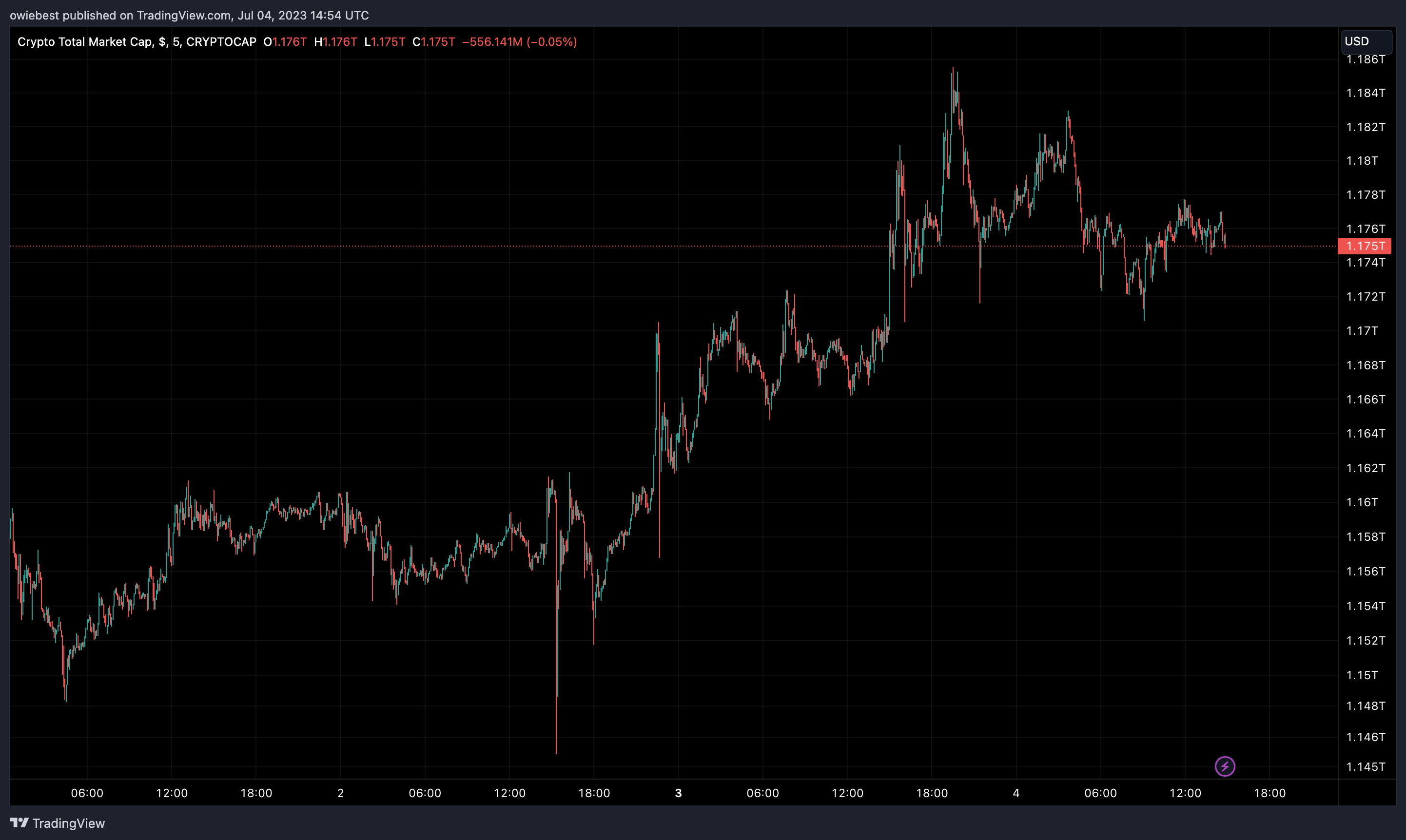Click the 1.156T price axis label

tap(1365, 571)
